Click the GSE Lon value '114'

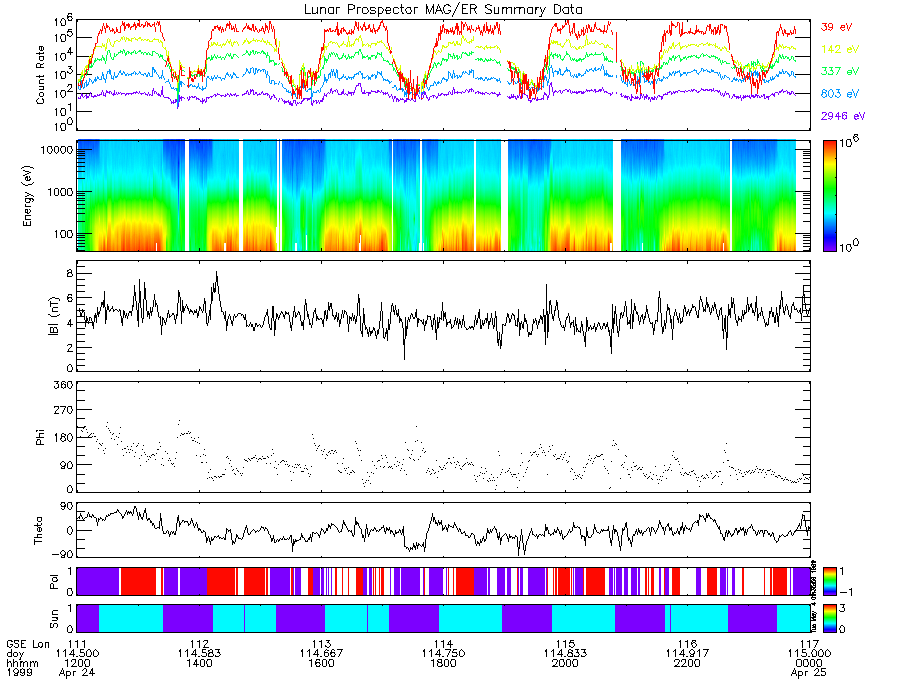[443, 644]
